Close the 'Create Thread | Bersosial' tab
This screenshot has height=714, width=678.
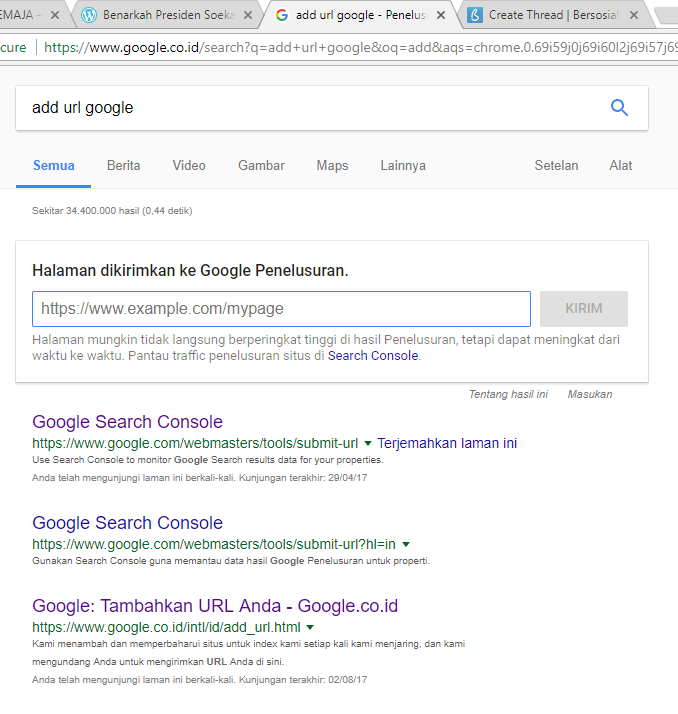point(634,15)
